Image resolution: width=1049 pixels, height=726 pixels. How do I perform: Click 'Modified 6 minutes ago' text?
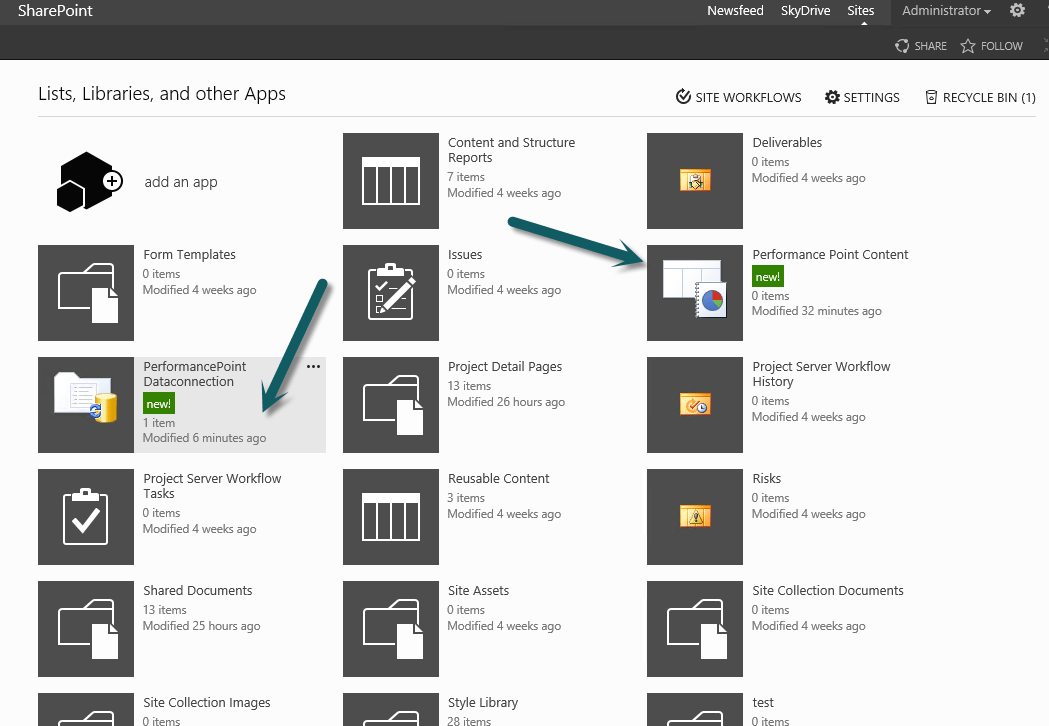pyautogui.click(x=204, y=438)
